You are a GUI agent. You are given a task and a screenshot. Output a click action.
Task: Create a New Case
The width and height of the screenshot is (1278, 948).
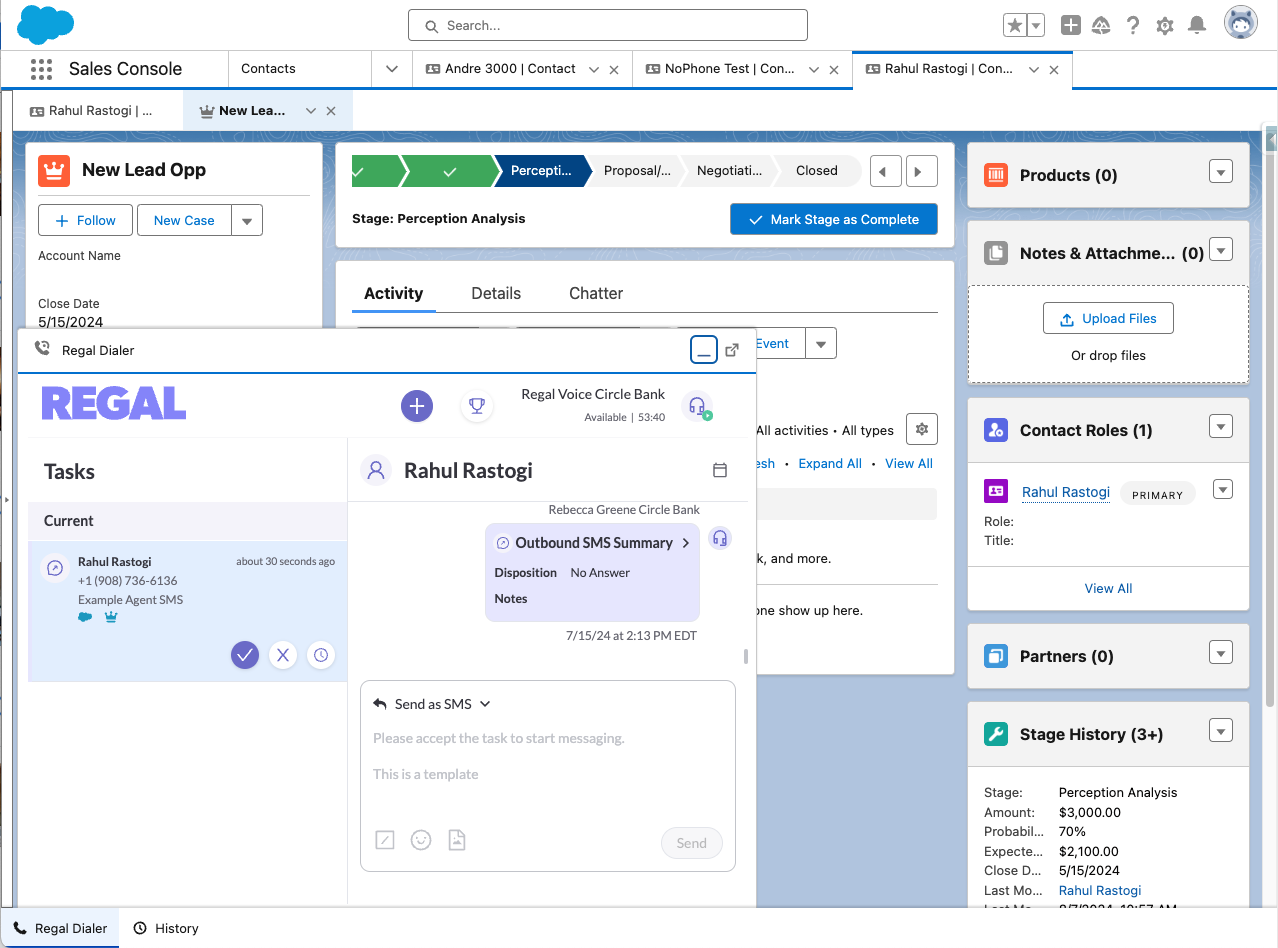(184, 220)
